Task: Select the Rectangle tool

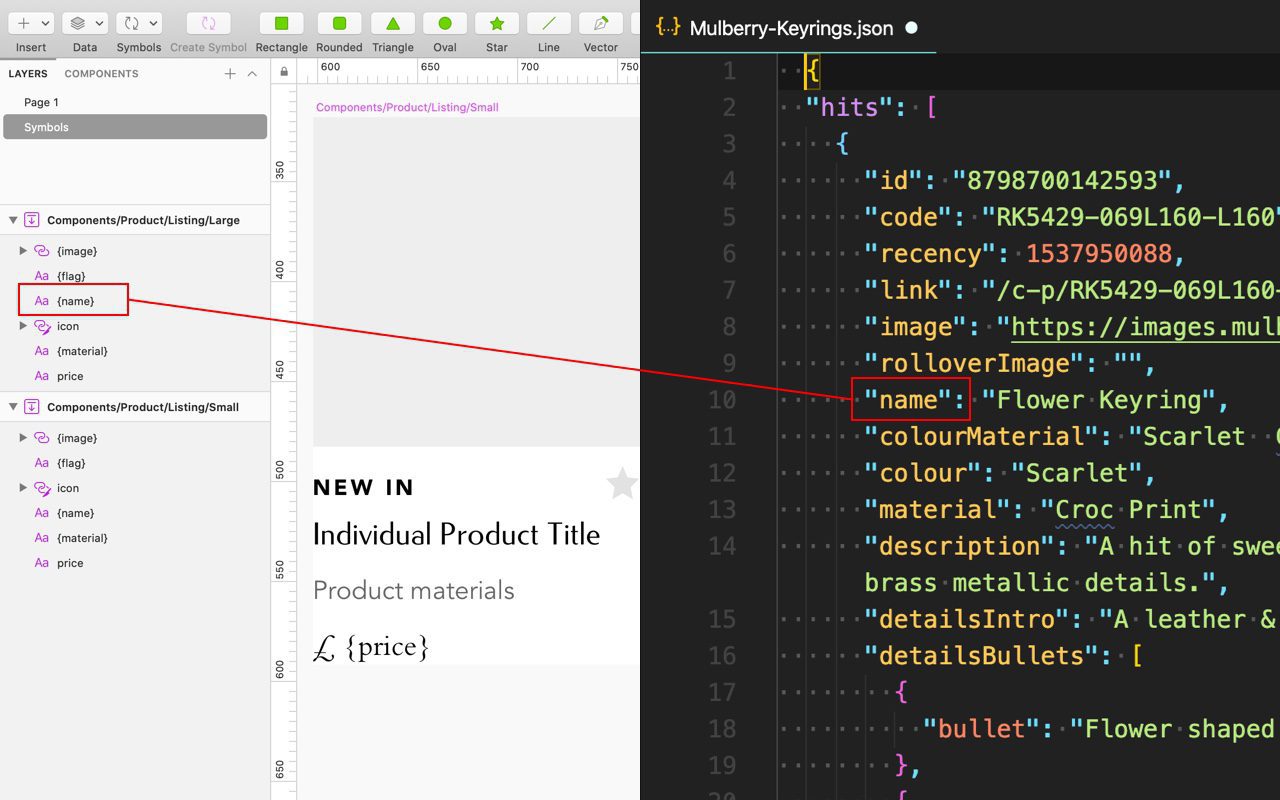Action: coord(281,22)
